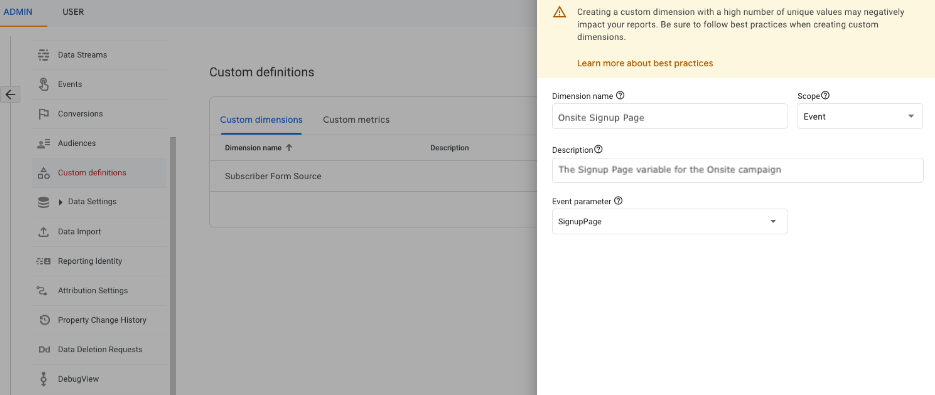935x395 pixels.
Task: Click the Attribution Settings path icon
Action: click(x=43, y=291)
